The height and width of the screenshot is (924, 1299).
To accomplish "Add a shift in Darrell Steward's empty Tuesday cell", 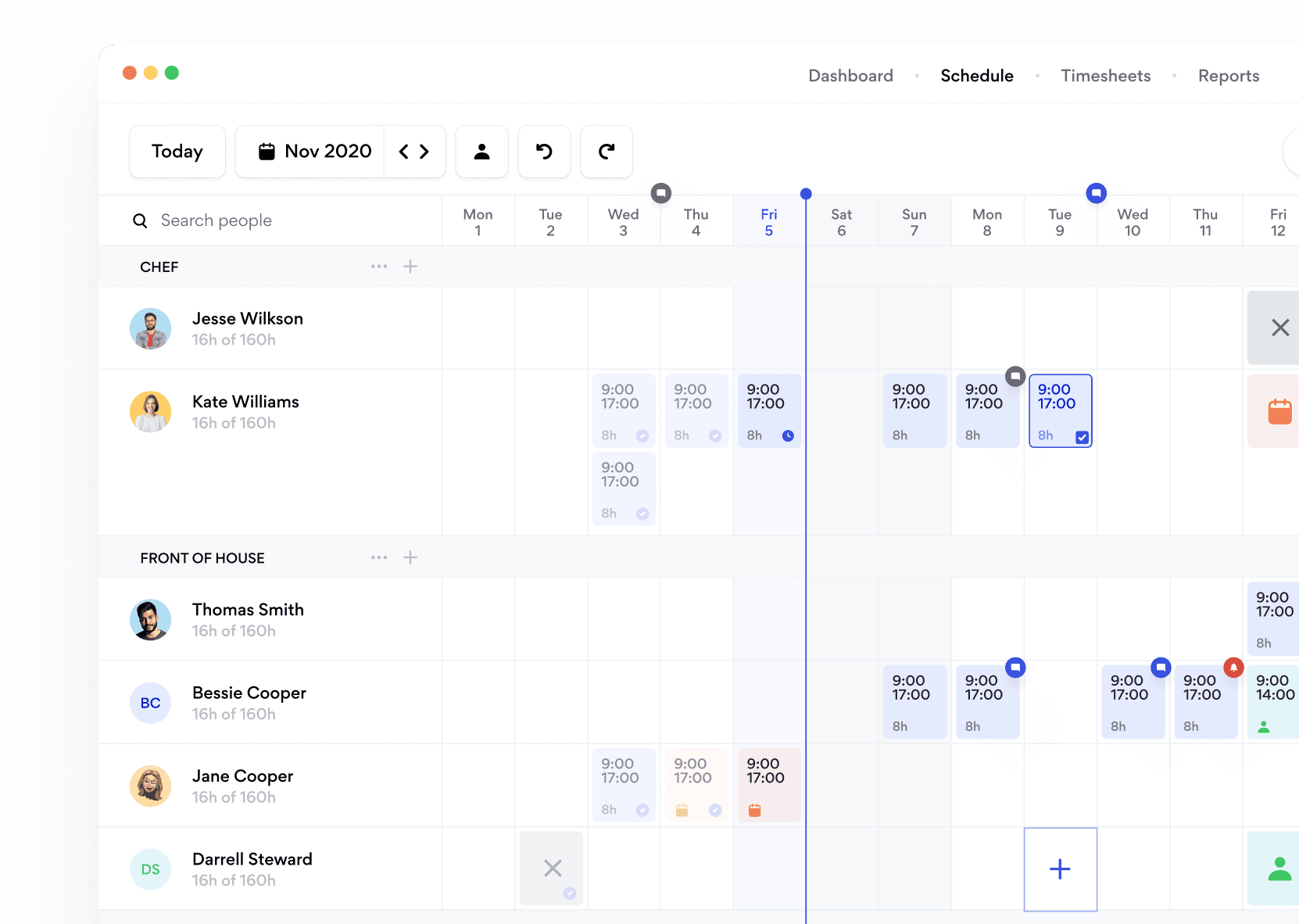I will (x=1061, y=869).
